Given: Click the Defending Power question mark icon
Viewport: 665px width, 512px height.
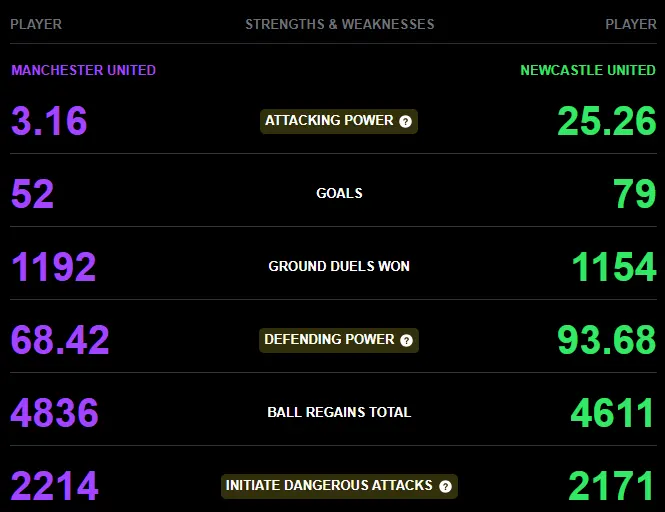Looking at the screenshot, I should click(x=406, y=340).
